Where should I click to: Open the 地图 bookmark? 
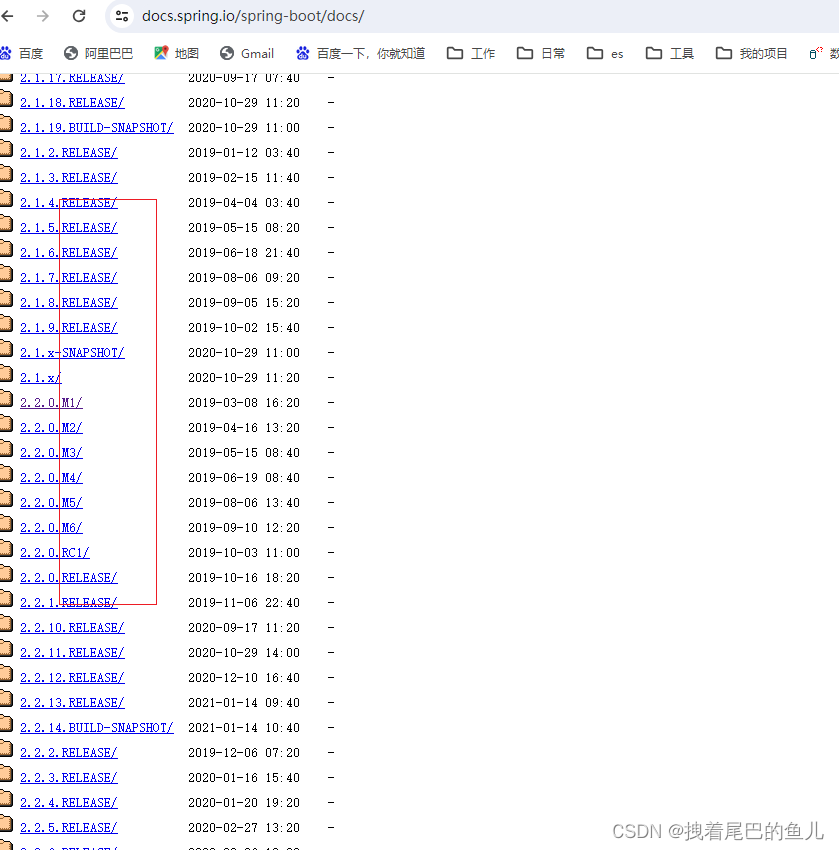(x=175, y=52)
